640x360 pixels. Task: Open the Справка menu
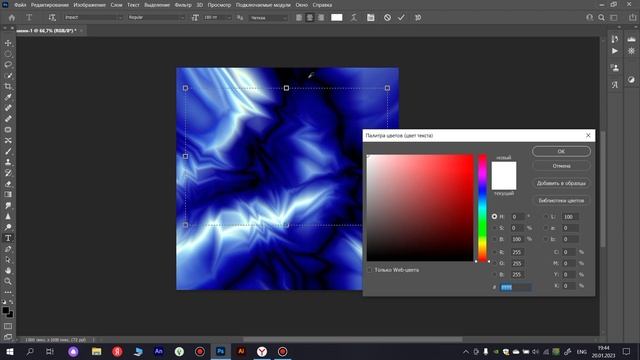[x=322, y=5]
